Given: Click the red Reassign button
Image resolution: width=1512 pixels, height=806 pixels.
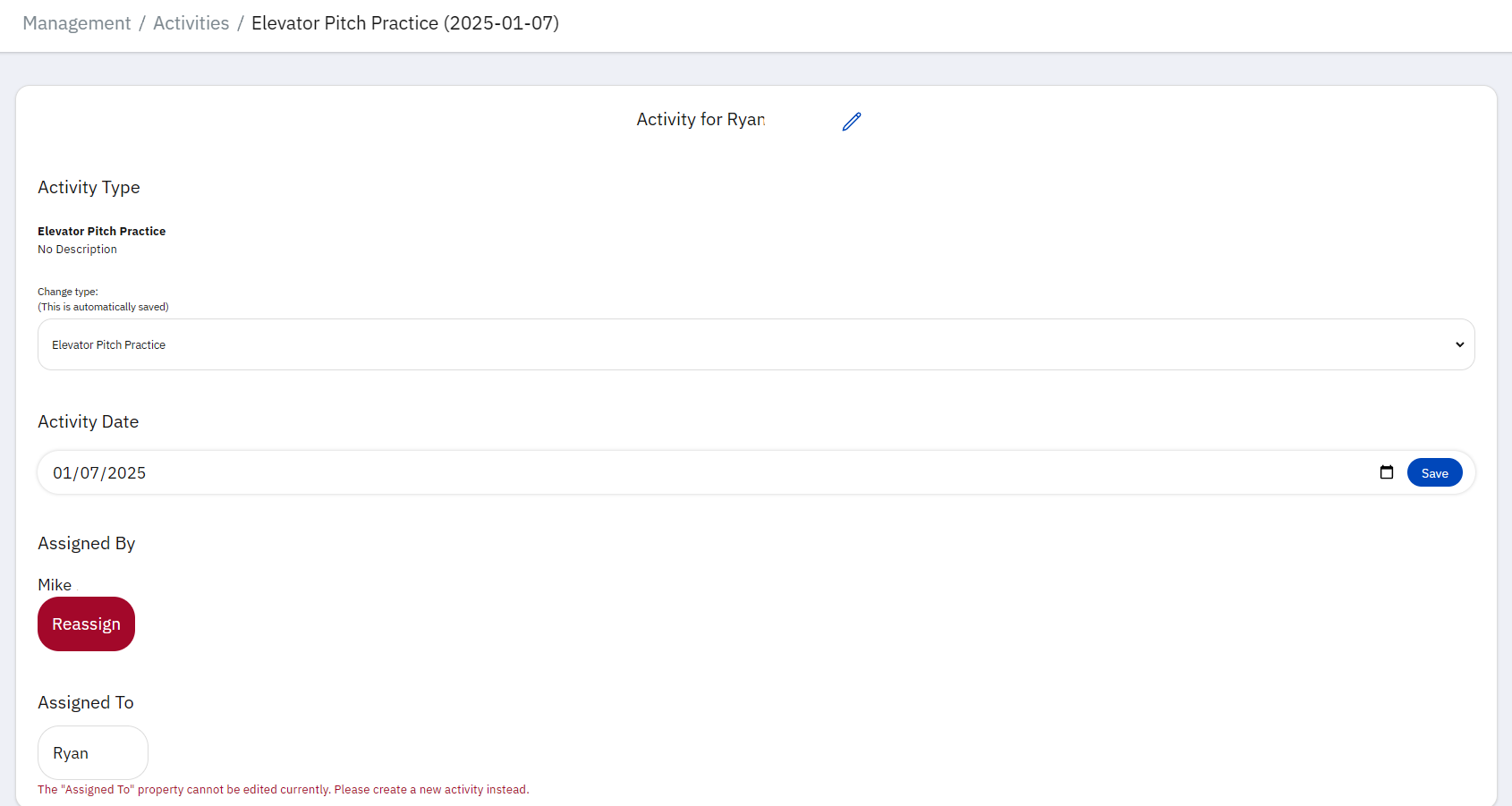Looking at the screenshot, I should pos(86,624).
